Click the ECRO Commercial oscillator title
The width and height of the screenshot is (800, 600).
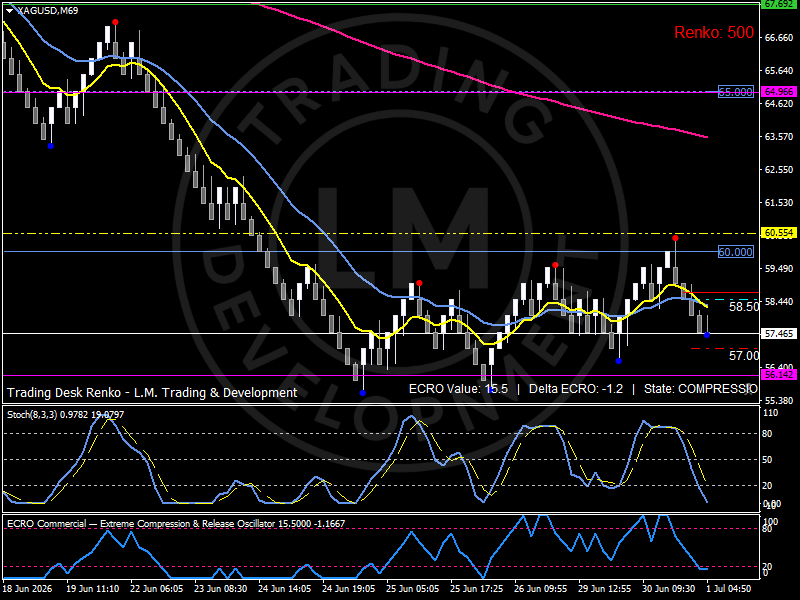pos(176,523)
